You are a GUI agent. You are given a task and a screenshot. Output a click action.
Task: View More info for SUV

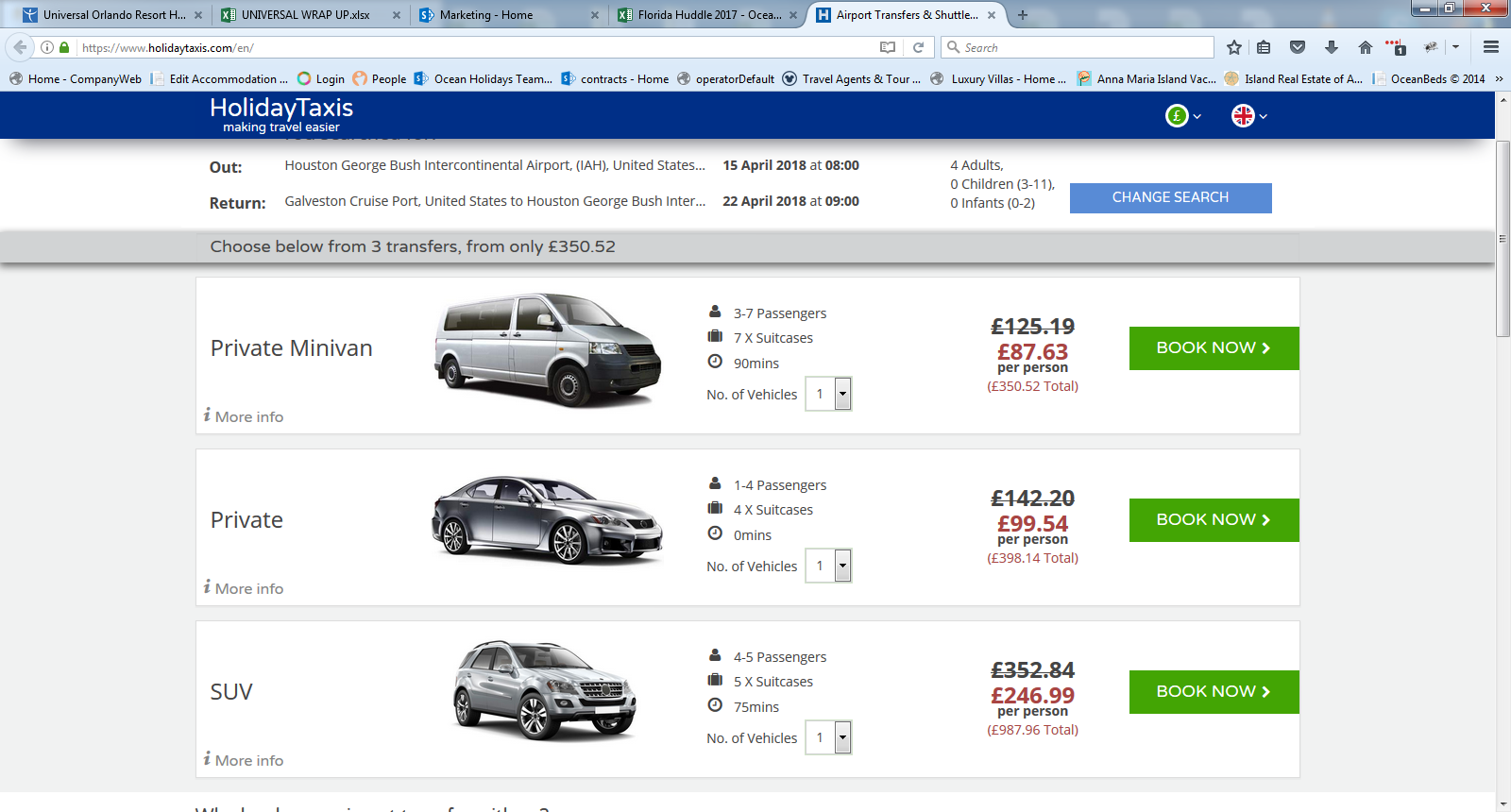[x=244, y=760]
